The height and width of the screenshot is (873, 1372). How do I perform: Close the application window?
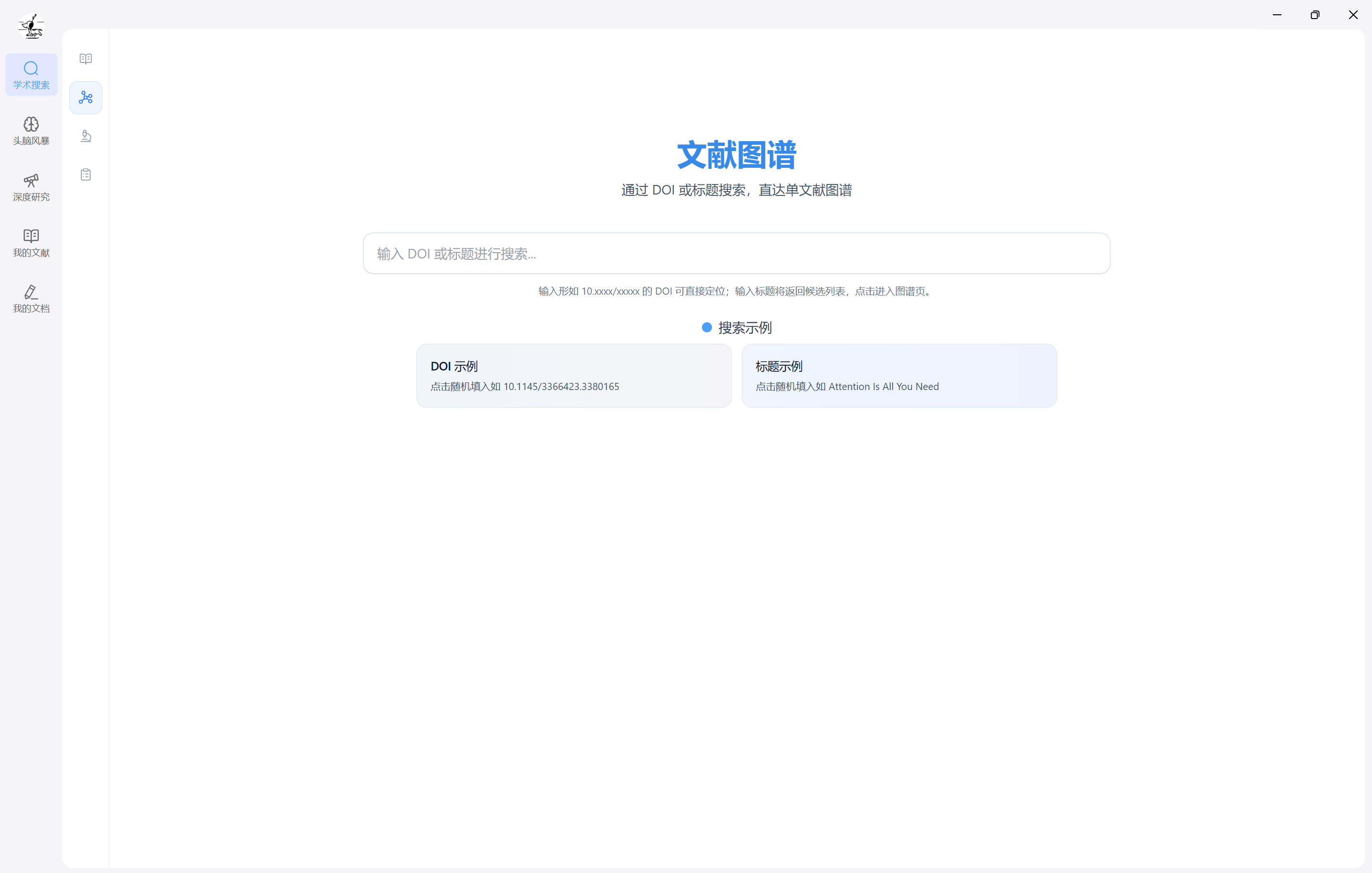1352,15
